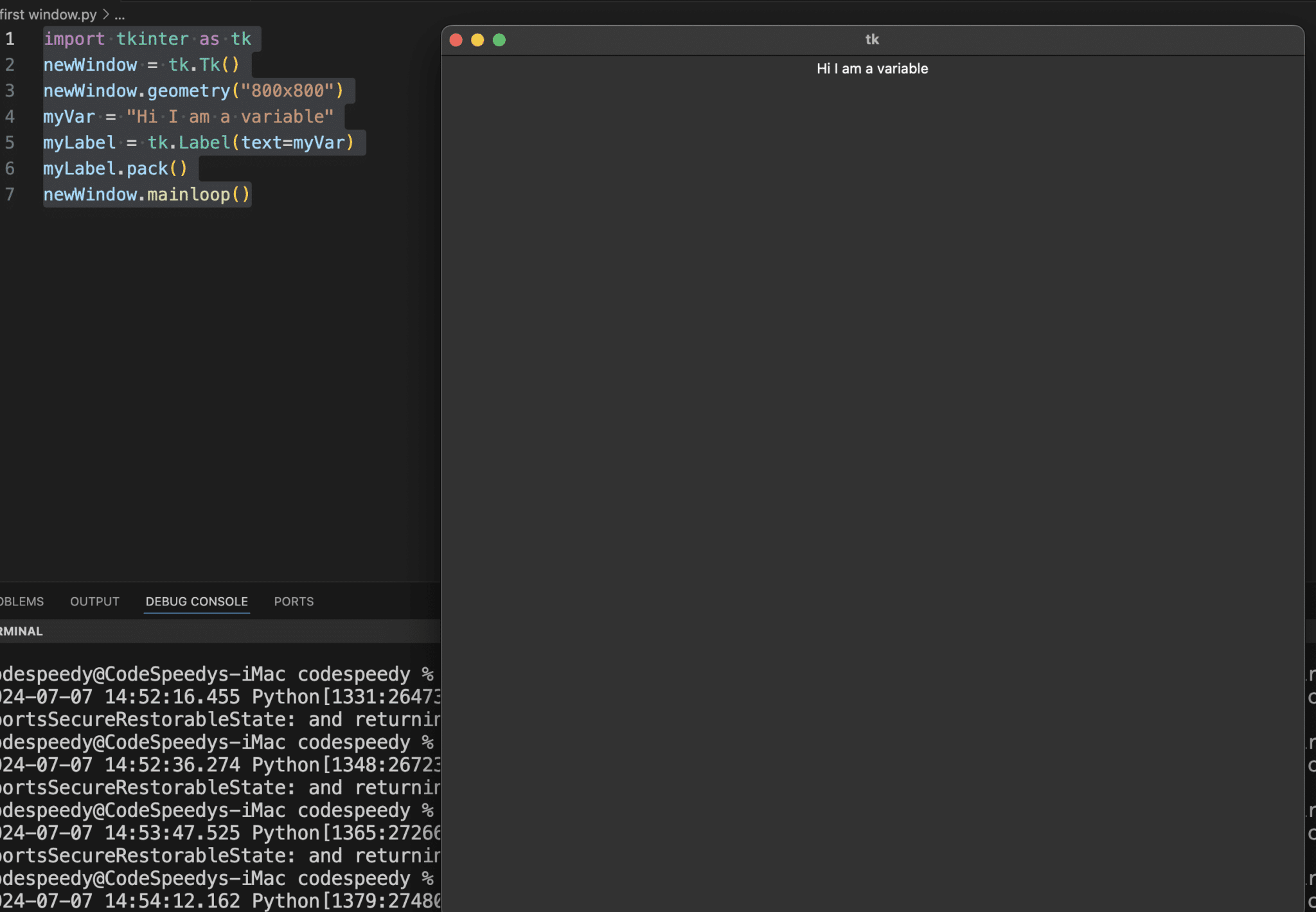Open the TERMINAL panel section
Image resolution: width=1316 pixels, height=912 pixels.
pos(21,630)
